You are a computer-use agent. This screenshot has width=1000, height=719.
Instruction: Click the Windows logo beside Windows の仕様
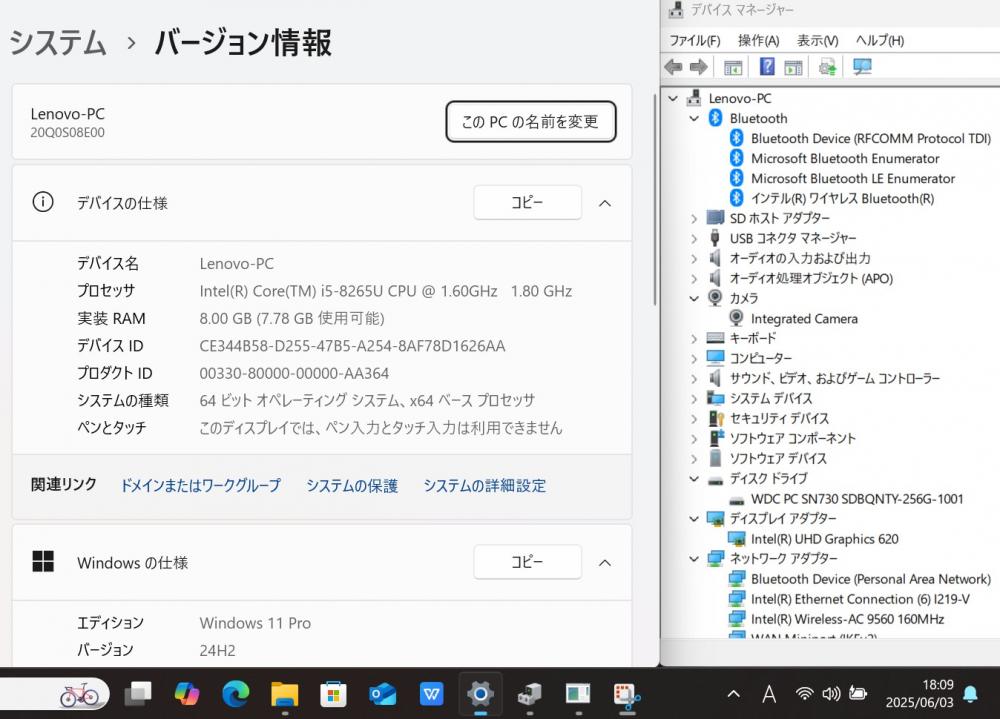(43, 561)
